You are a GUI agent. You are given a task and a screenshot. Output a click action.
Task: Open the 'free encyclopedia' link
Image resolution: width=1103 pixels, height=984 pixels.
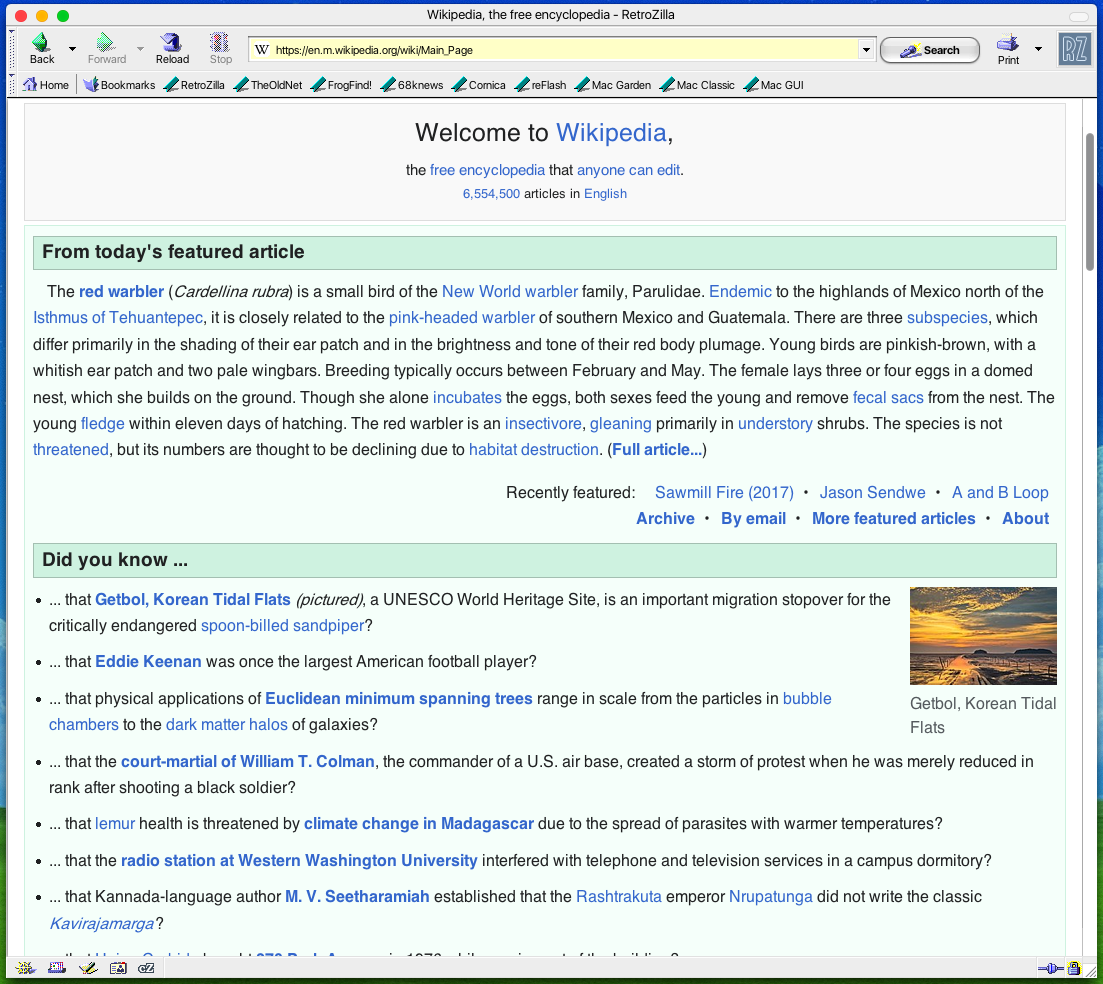click(x=487, y=170)
